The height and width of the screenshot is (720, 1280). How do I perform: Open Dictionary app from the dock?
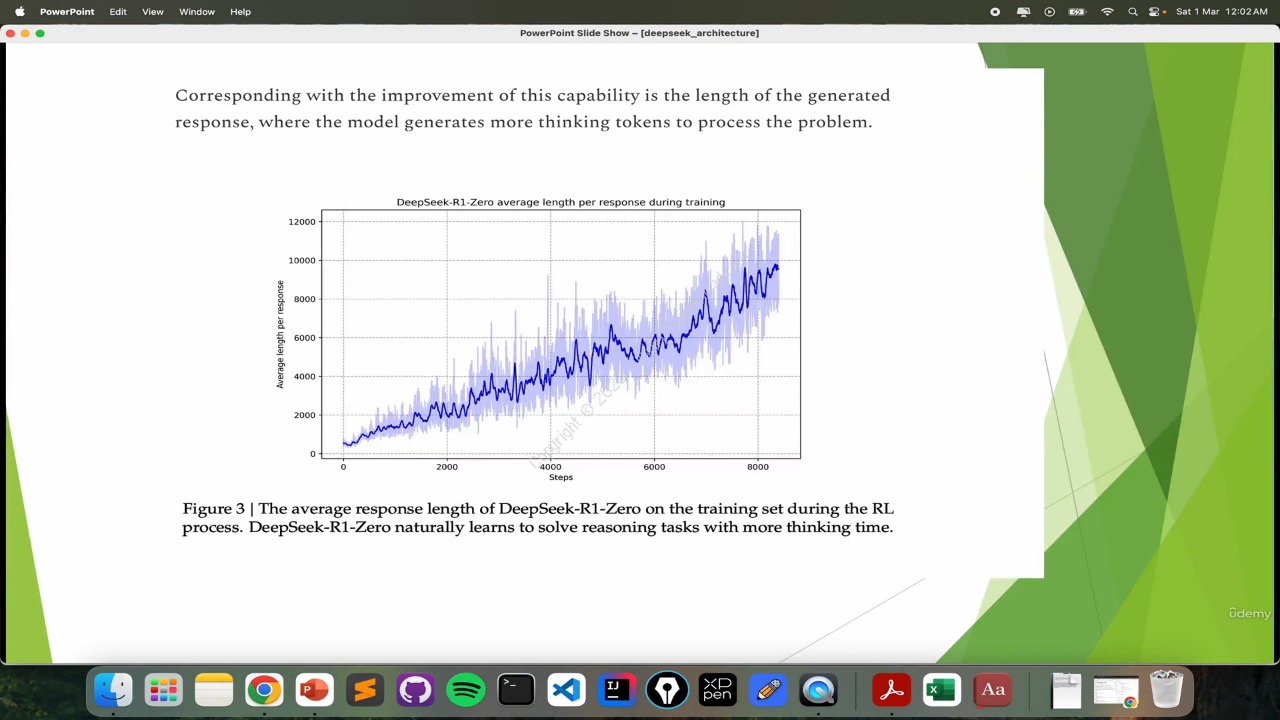click(993, 690)
